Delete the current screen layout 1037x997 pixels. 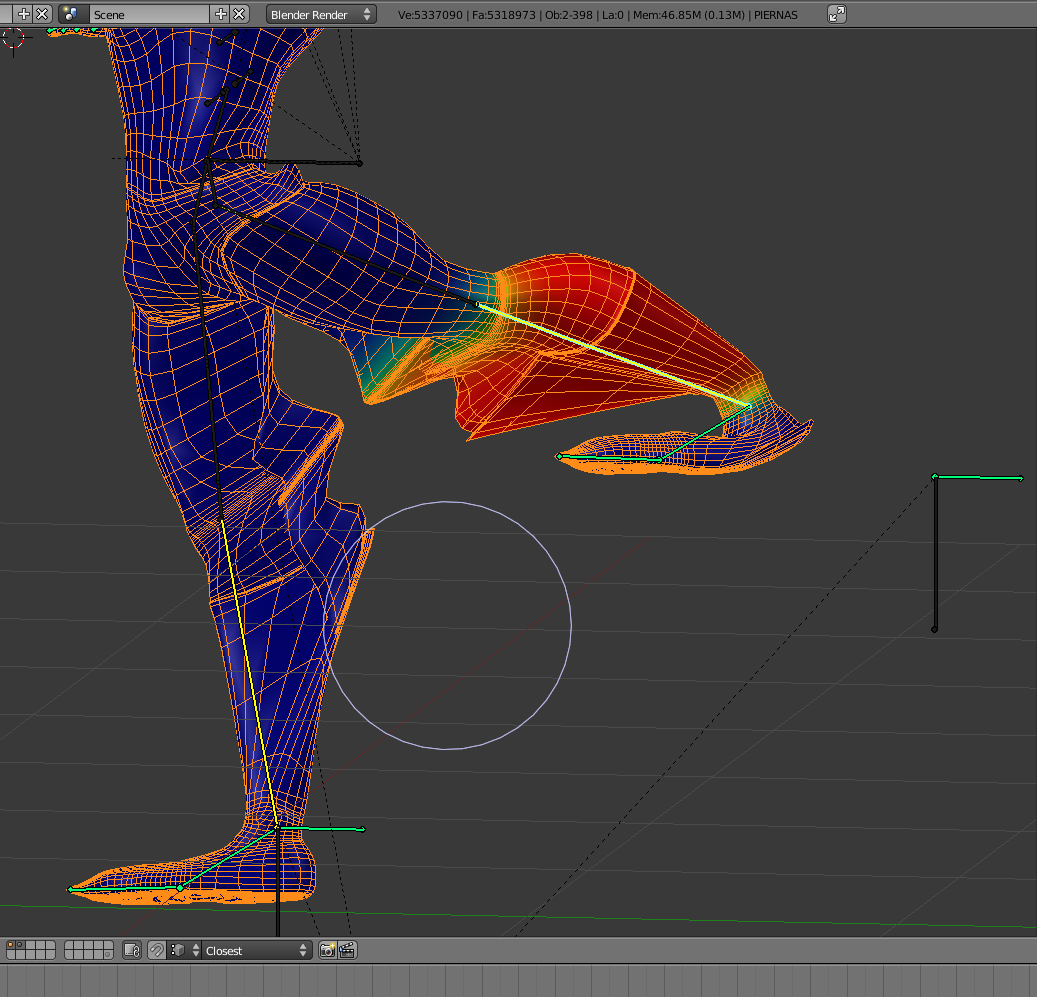point(42,14)
